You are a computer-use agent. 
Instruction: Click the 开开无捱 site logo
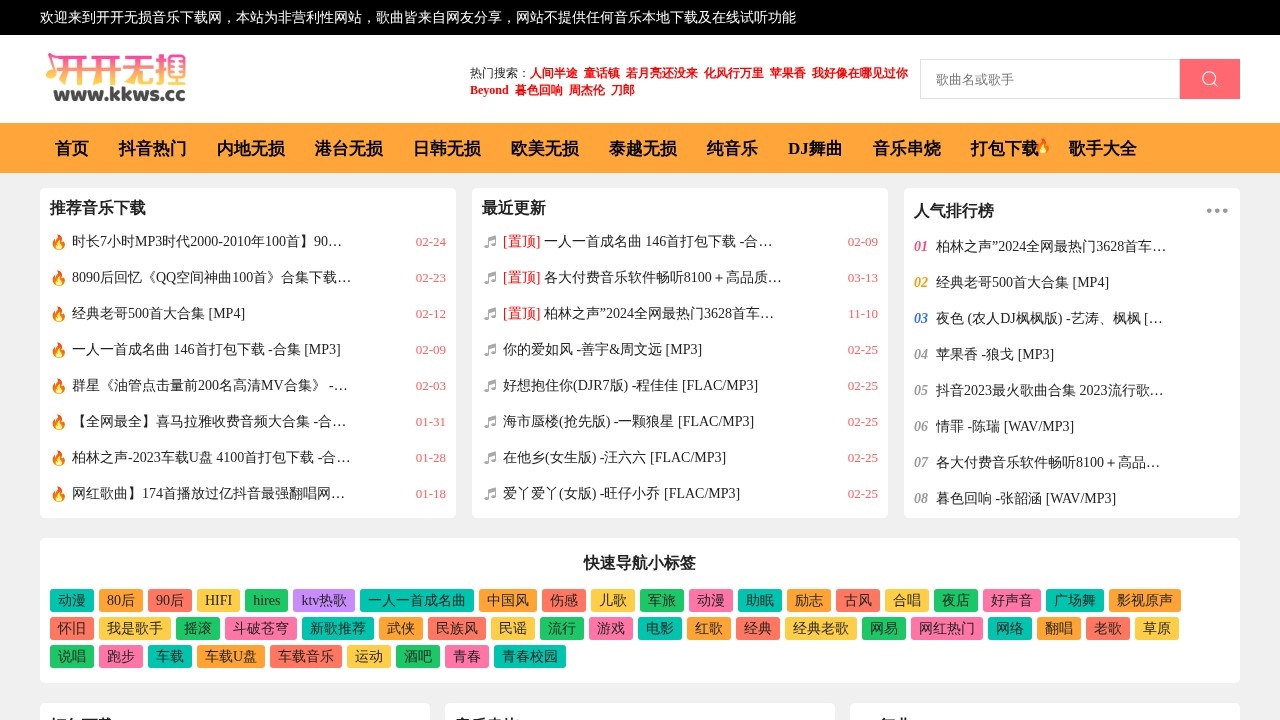coord(116,76)
